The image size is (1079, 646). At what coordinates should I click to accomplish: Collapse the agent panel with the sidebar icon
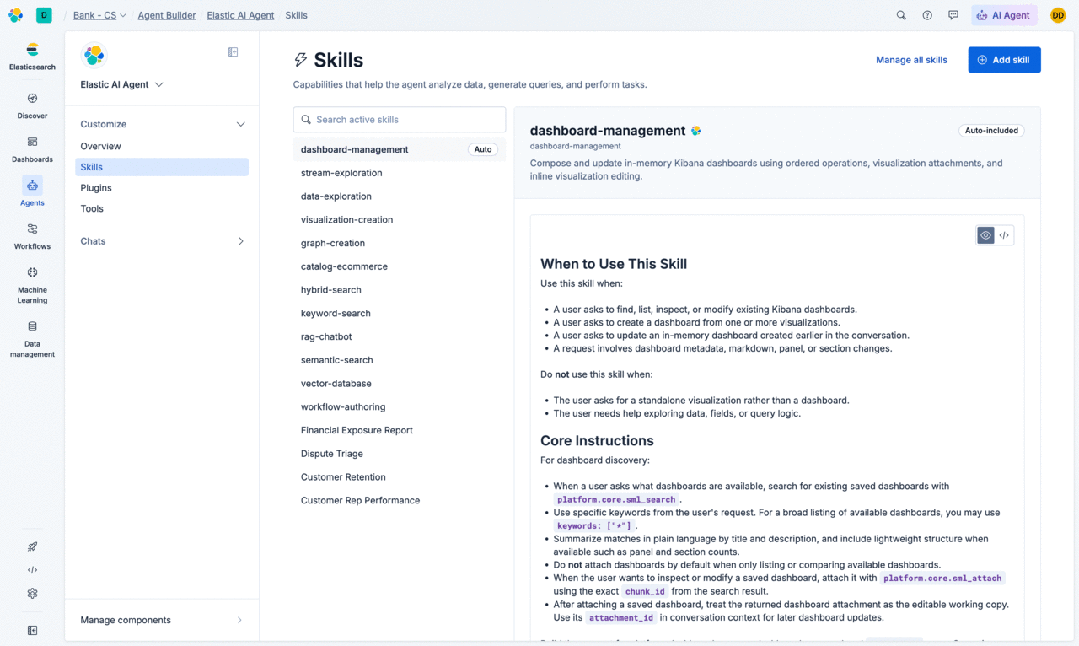(x=233, y=52)
